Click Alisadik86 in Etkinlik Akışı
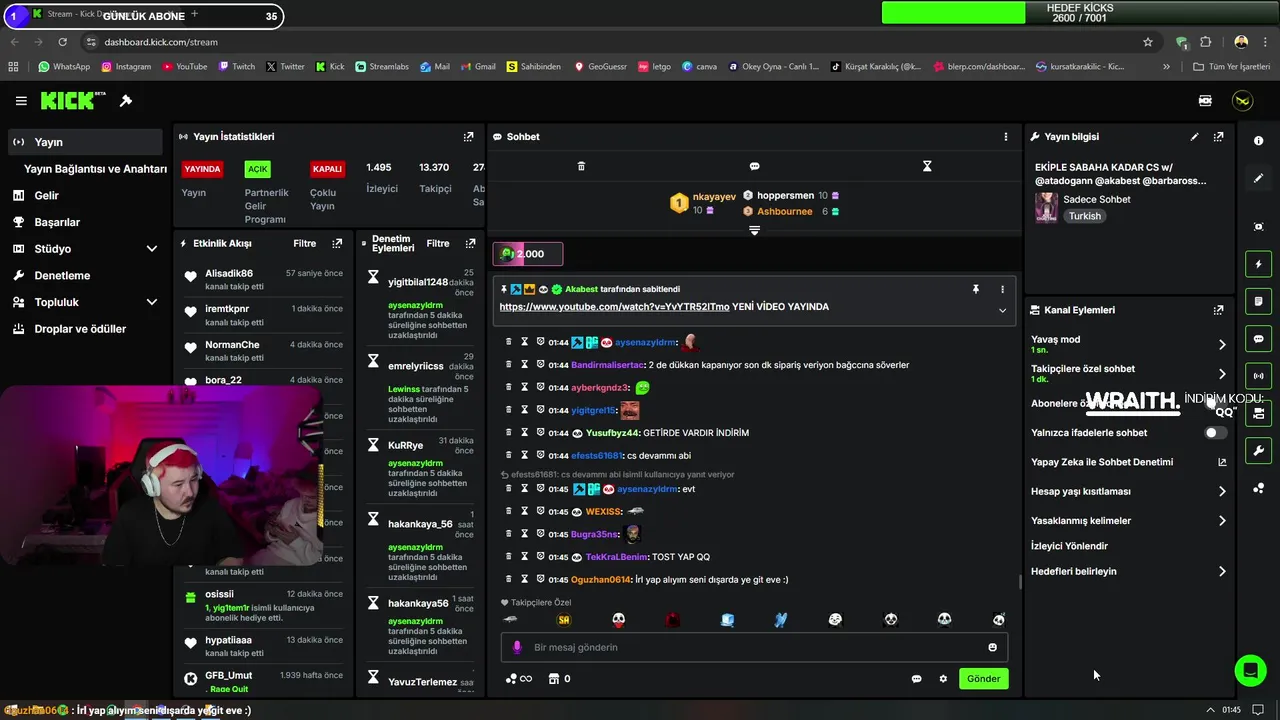This screenshot has height=720, width=1280. 229,273
